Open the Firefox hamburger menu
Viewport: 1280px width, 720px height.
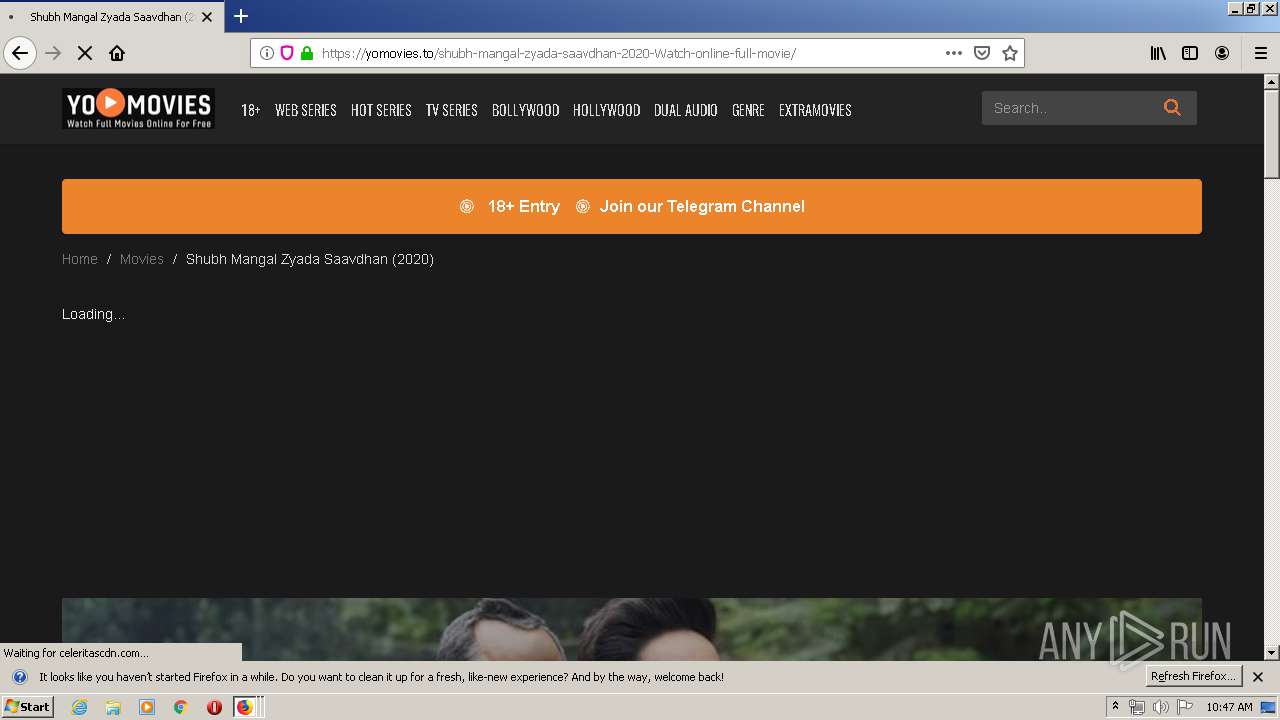point(1261,53)
